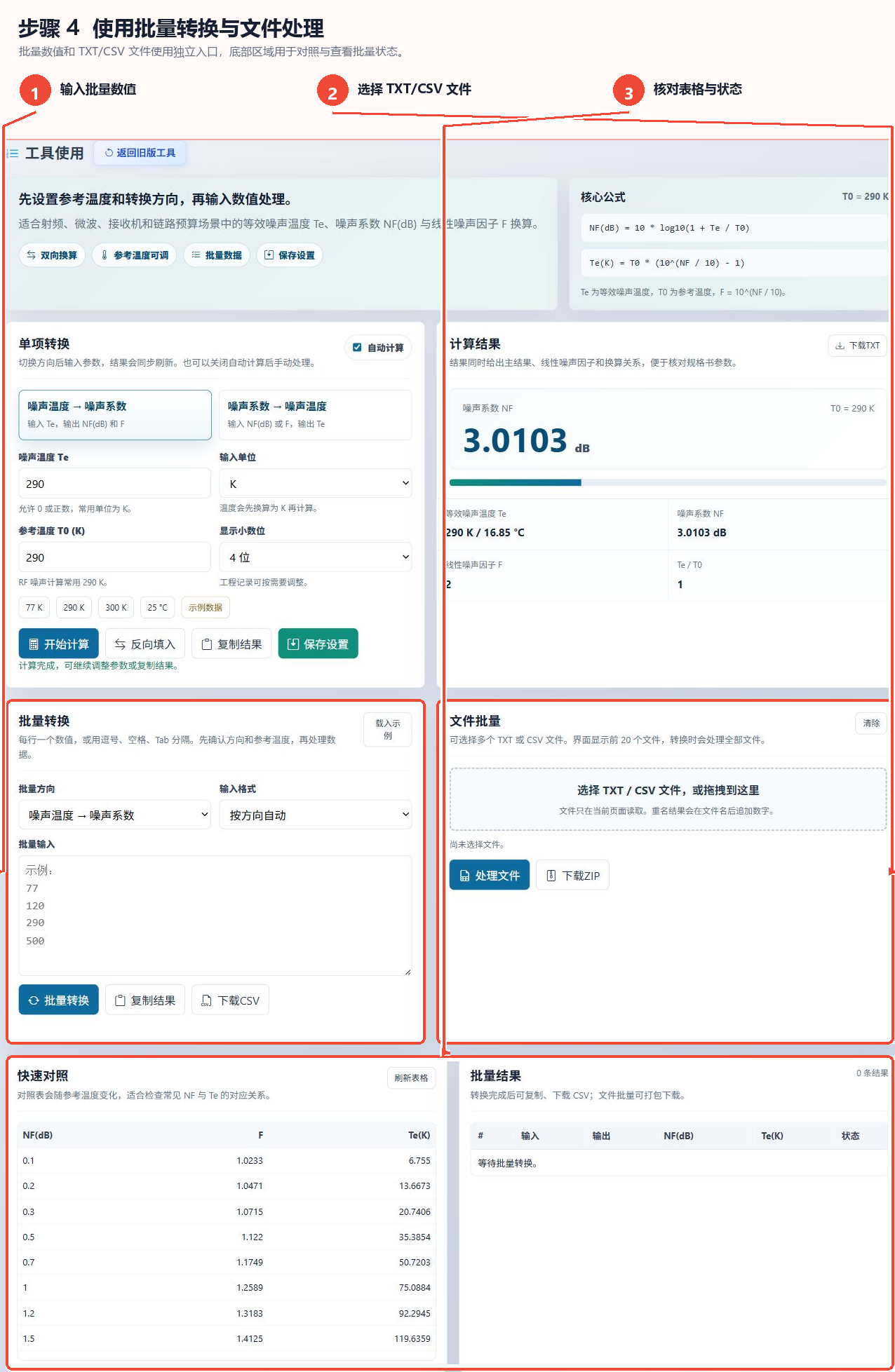The image size is (895, 1372).
Task: Click the 批量转换 button
Action: 59,1000
